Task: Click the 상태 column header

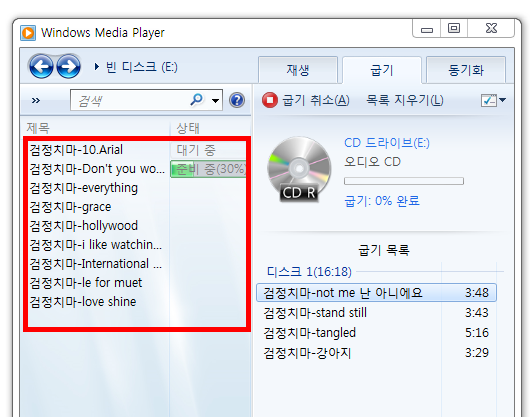Action: click(188, 128)
